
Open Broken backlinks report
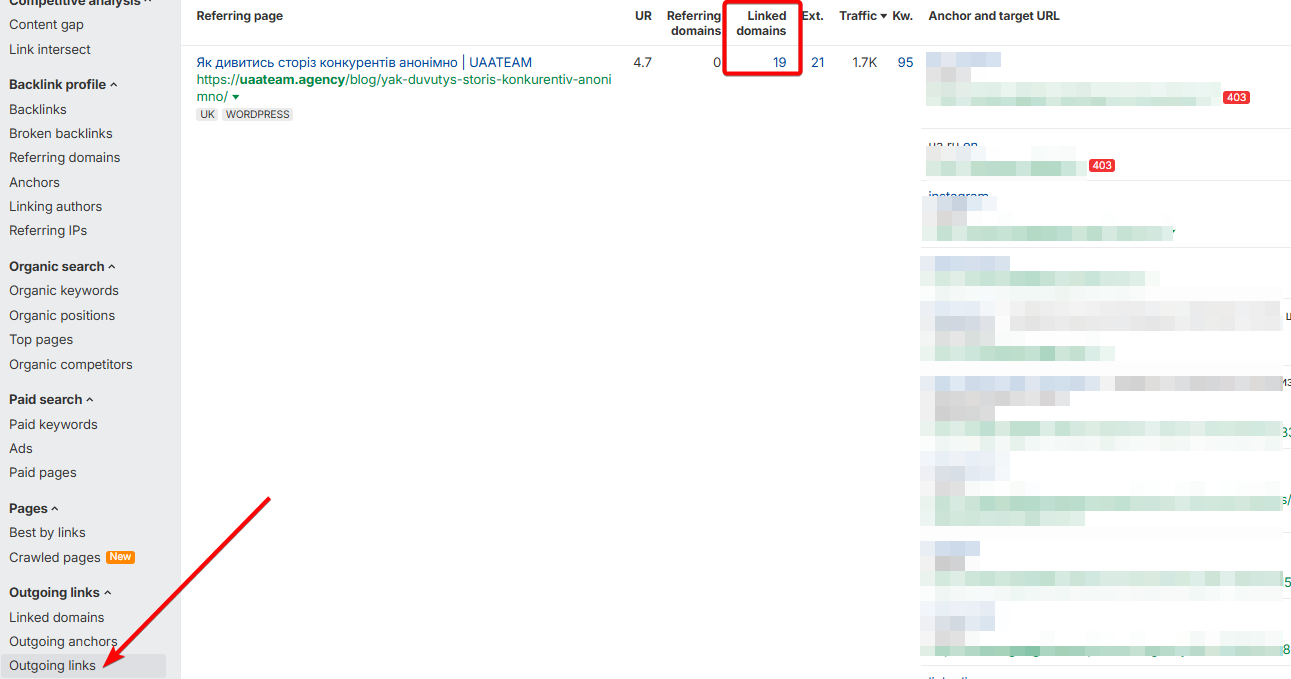coord(61,134)
